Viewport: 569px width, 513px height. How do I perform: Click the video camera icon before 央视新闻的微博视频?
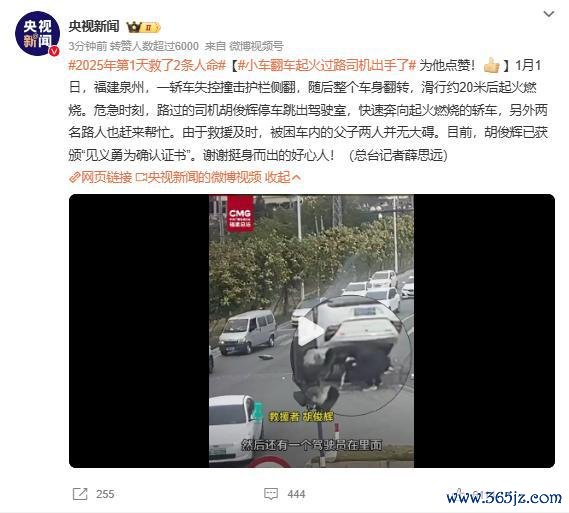coord(141,177)
